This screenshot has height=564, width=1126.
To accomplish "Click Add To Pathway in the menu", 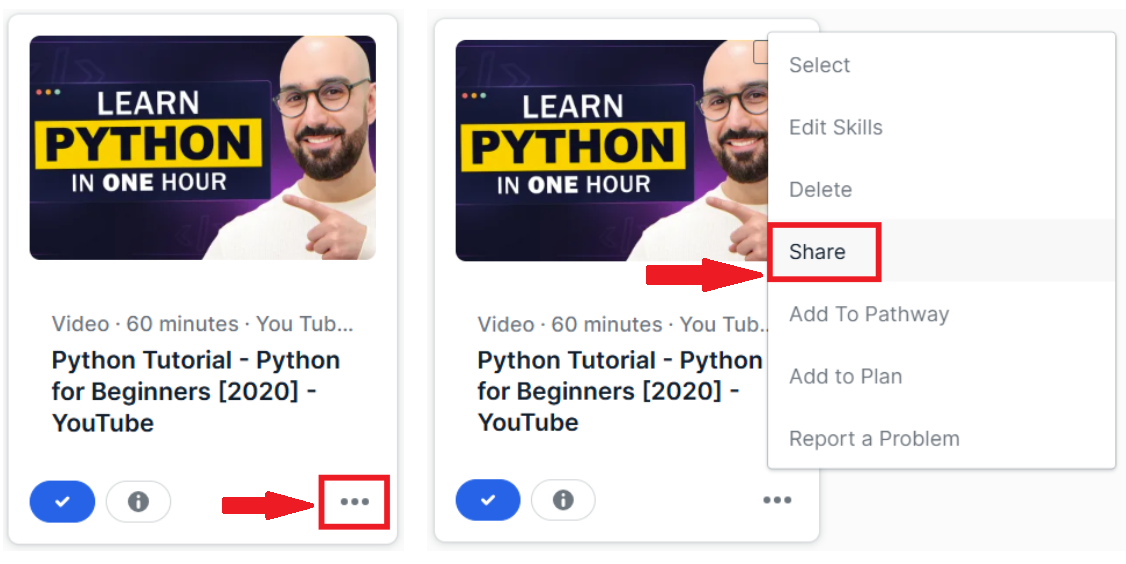I will point(868,314).
